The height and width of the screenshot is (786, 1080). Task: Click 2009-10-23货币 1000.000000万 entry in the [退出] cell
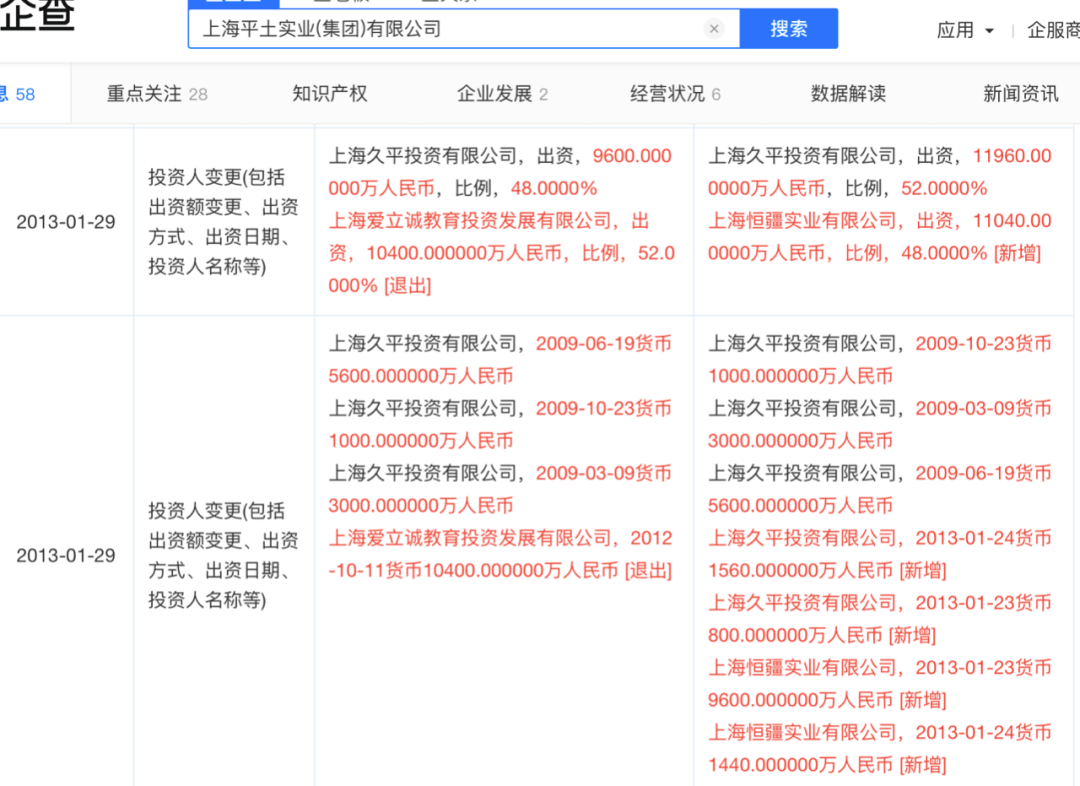point(500,424)
